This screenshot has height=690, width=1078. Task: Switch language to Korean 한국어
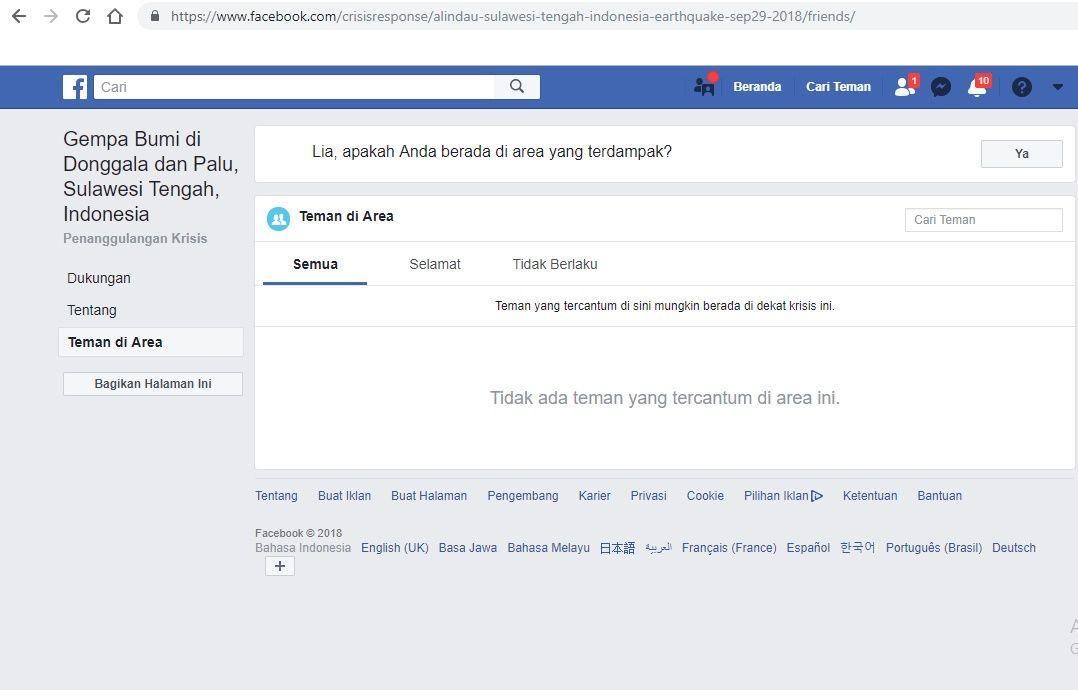point(857,548)
